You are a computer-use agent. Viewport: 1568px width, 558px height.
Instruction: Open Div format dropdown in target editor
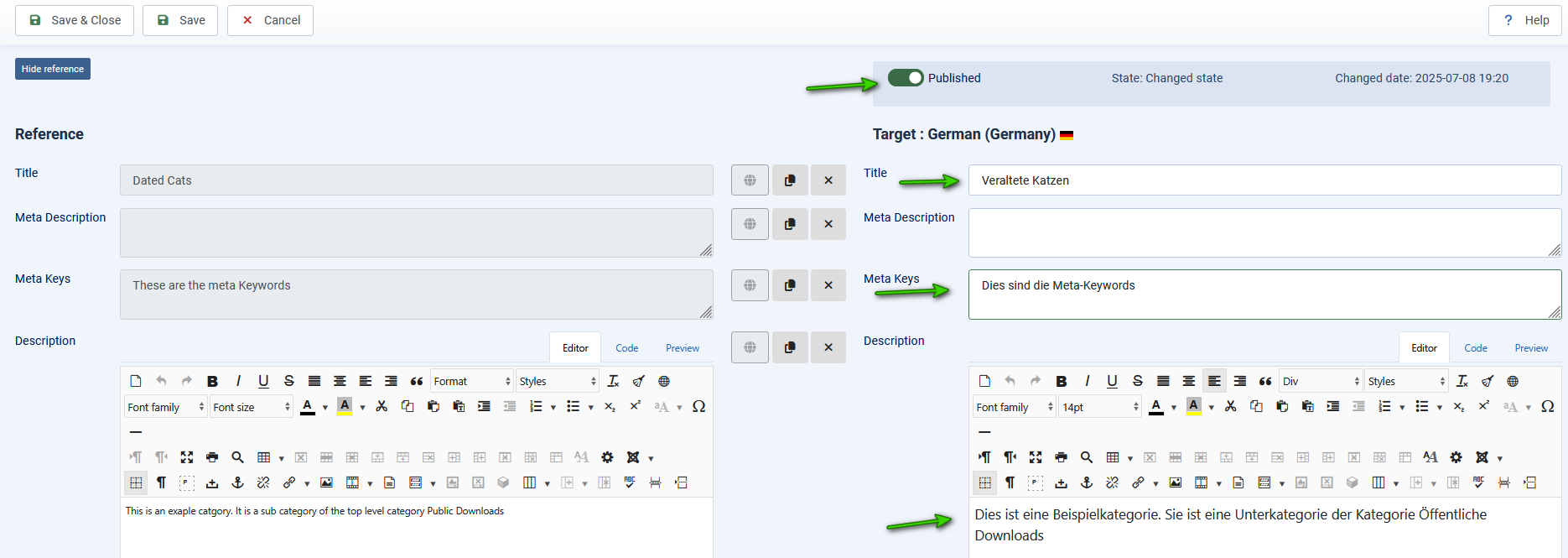coord(1321,381)
